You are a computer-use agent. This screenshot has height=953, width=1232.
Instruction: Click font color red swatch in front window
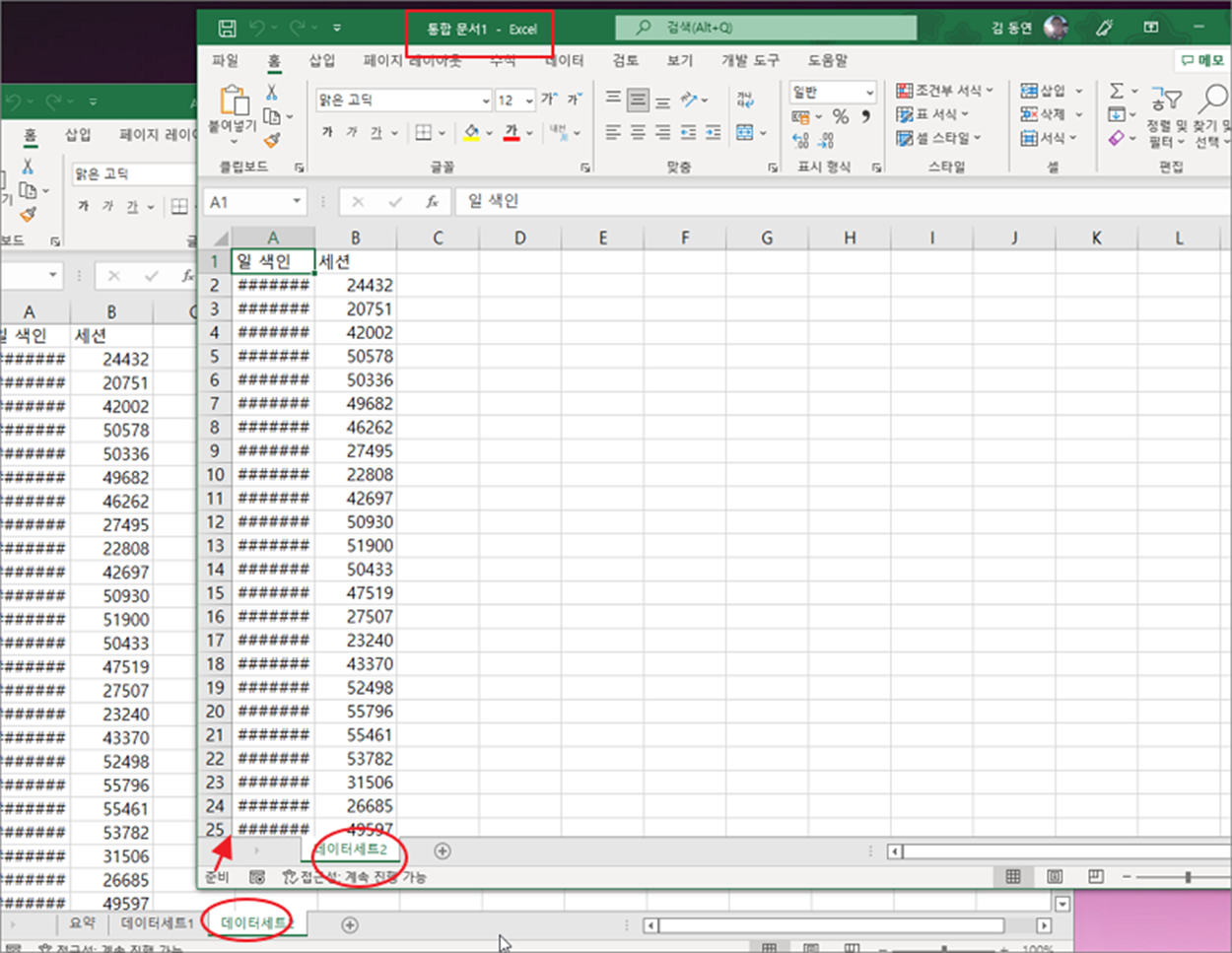click(512, 132)
